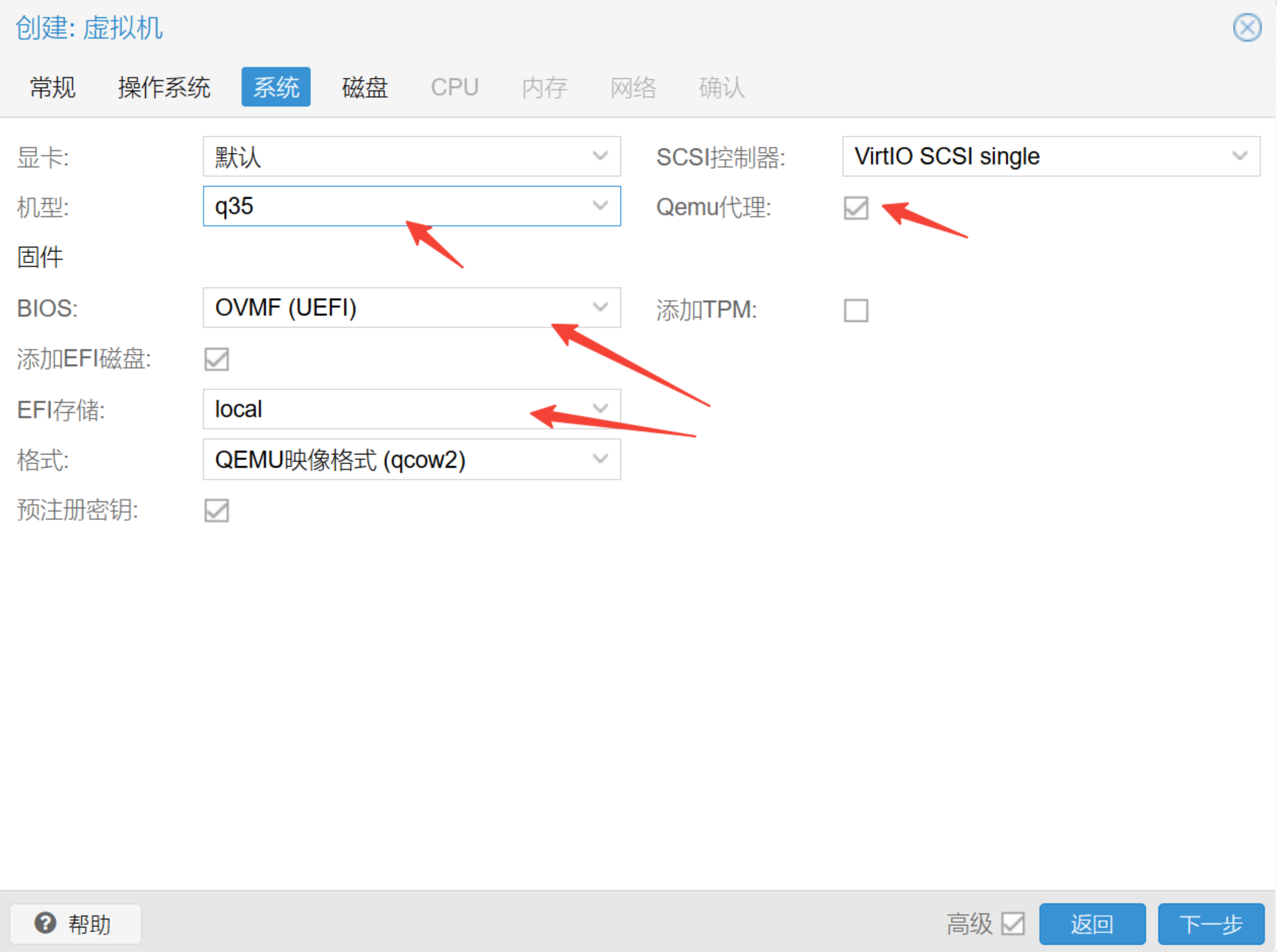Close the Create Virtual Machine dialog
Image resolution: width=1277 pixels, height=952 pixels.
1247,28
